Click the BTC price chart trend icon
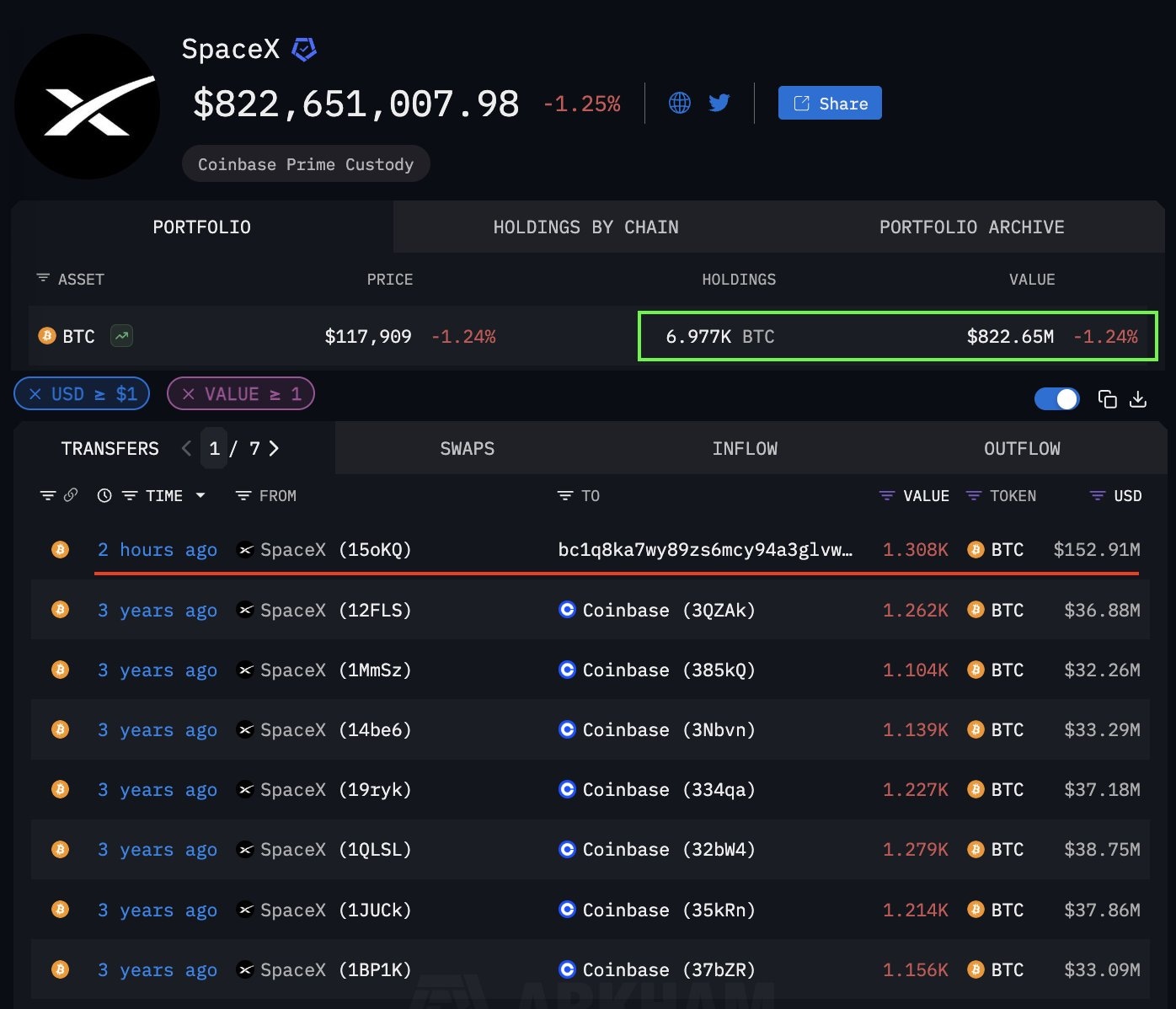Image resolution: width=1176 pixels, height=1009 pixels. click(122, 336)
